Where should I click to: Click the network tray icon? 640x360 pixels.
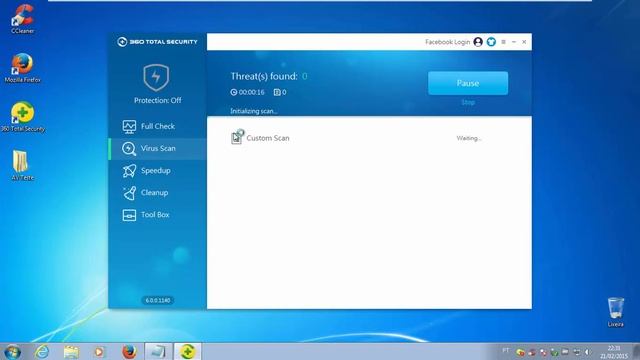576,352
